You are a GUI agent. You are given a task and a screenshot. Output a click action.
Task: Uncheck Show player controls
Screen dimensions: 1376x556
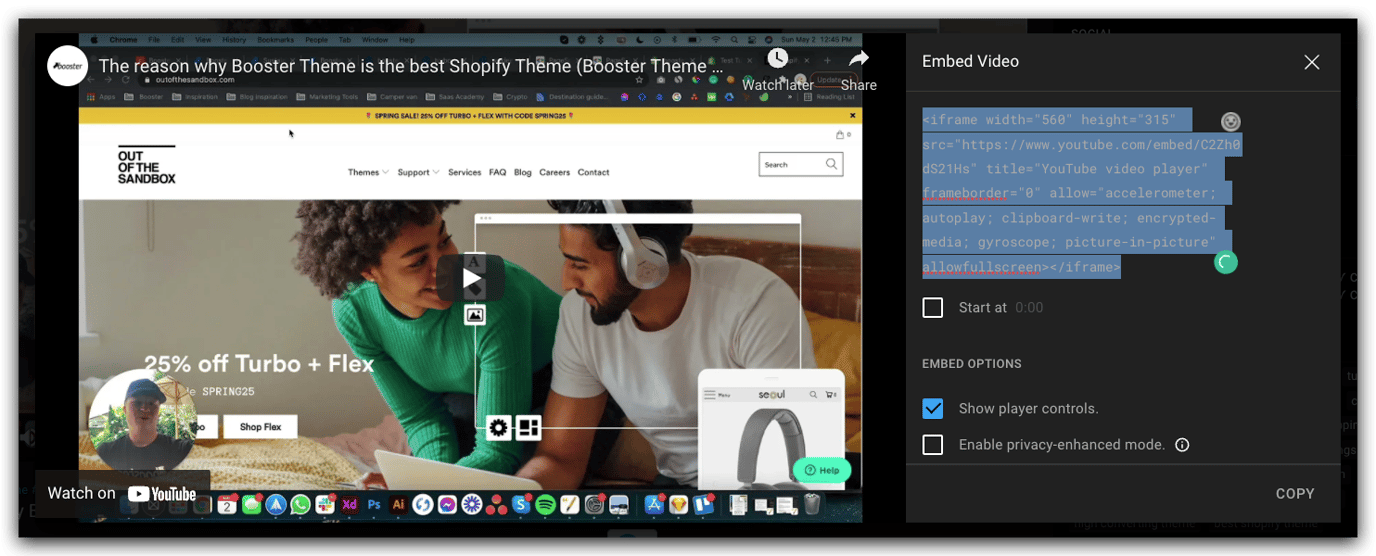tap(933, 408)
